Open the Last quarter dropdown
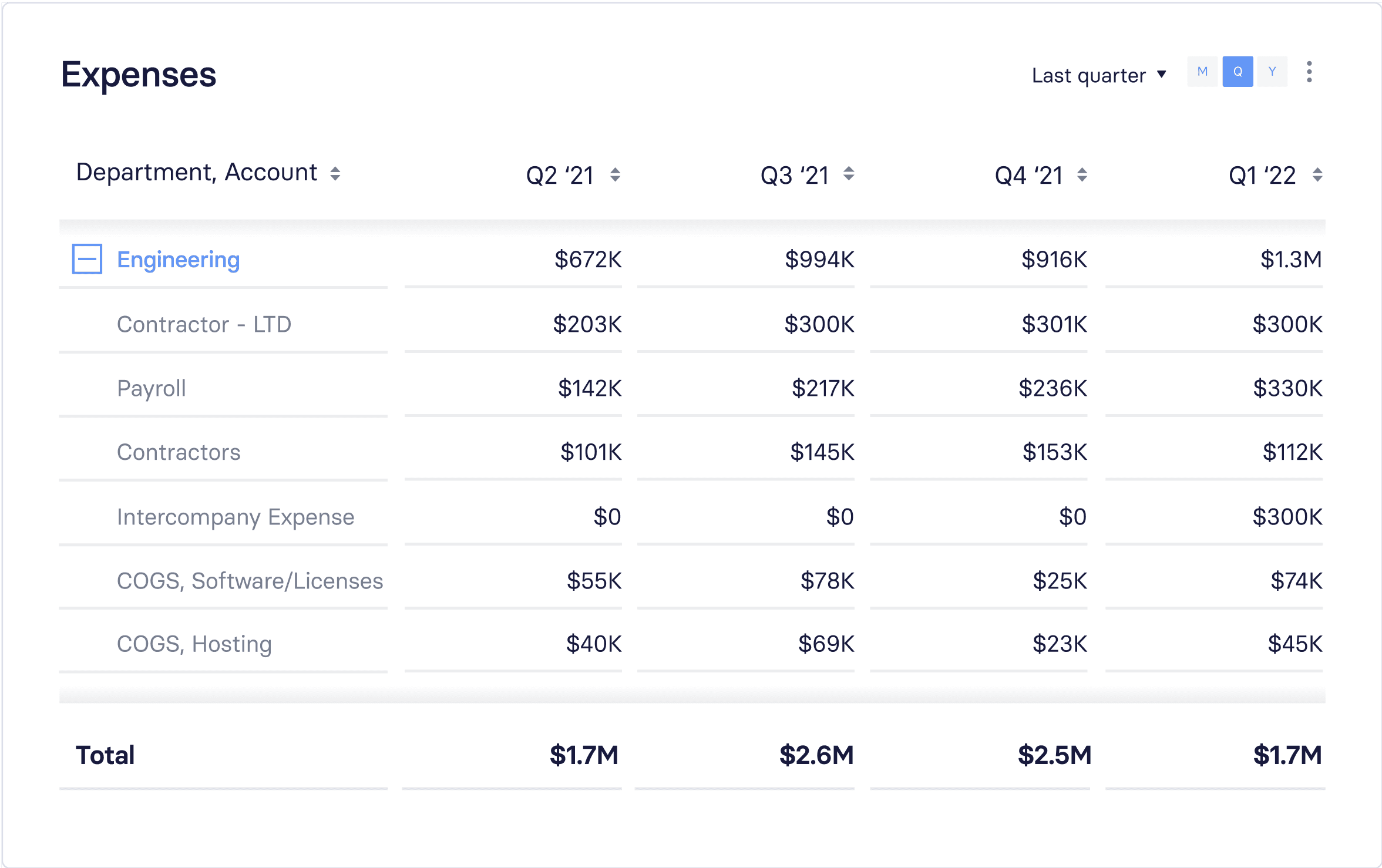The height and width of the screenshot is (868, 1382). coord(1098,75)
